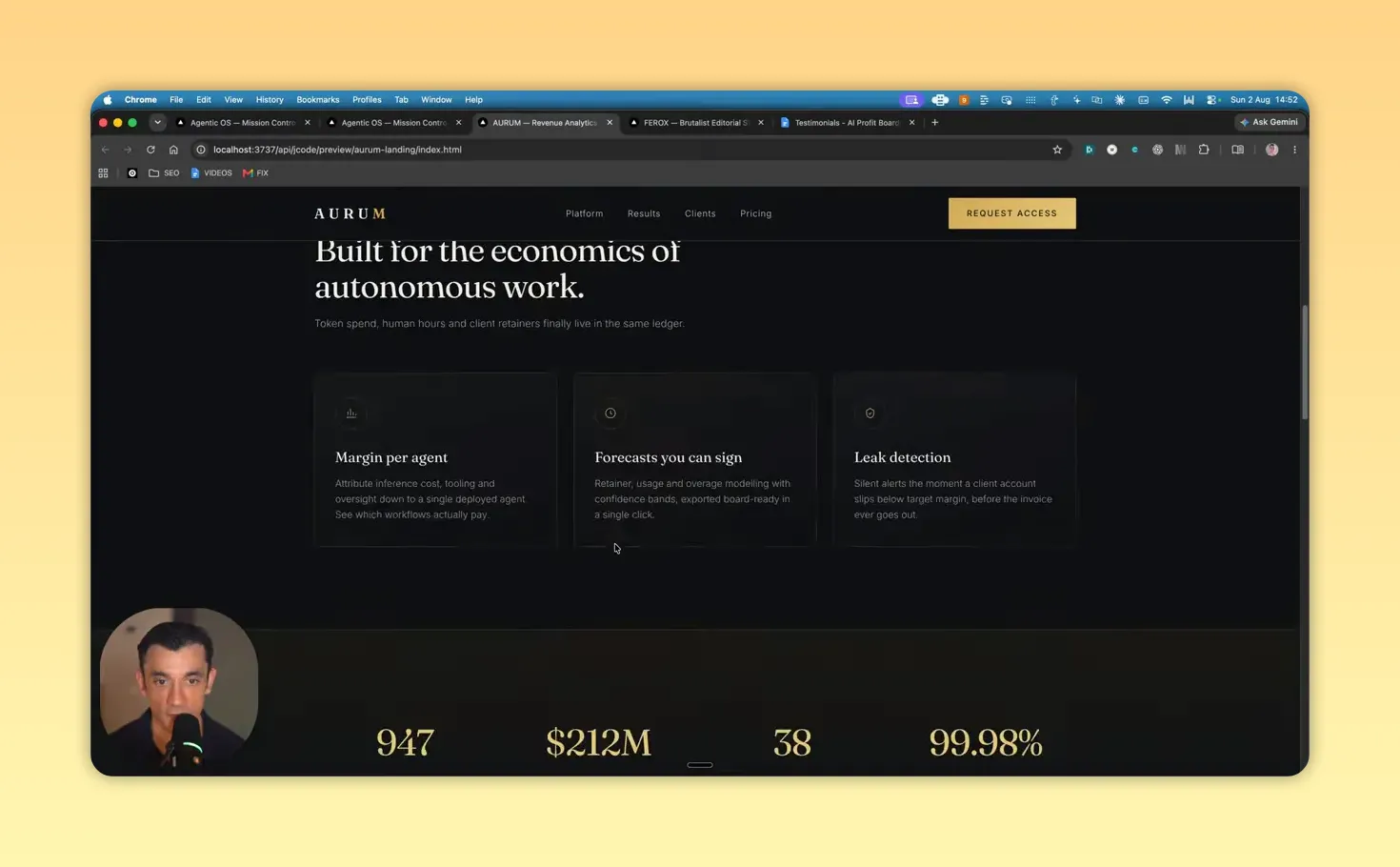Go back with the browser back arrow
Screen dimensions: 1400x867
[x=106, y=150]
